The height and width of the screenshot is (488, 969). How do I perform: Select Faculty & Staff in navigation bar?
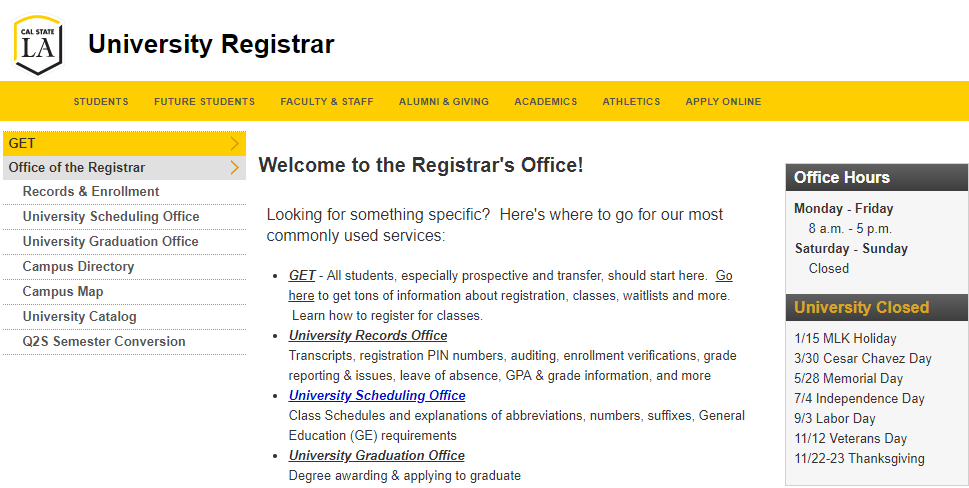coord(327,102)
